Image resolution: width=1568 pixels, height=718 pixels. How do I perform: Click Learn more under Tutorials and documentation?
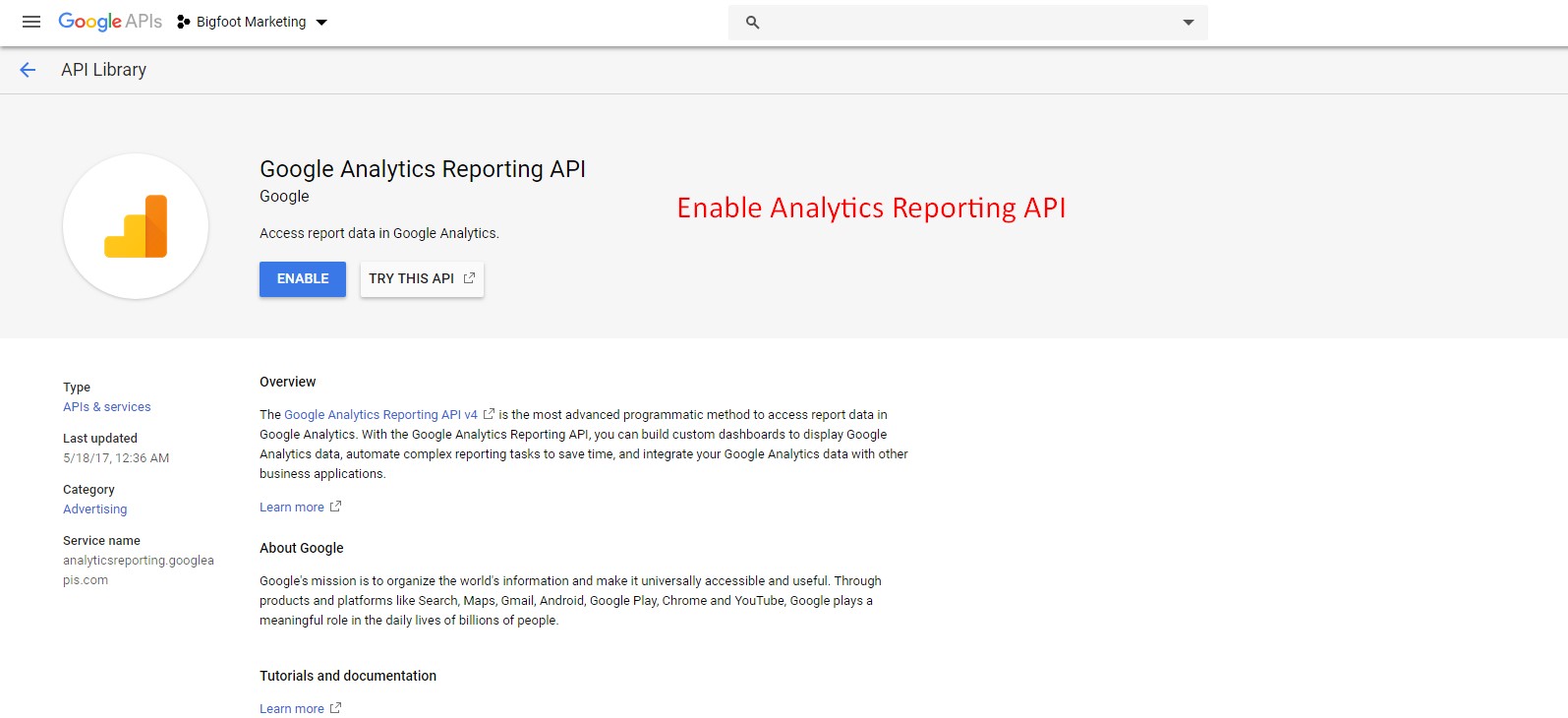(292, 709)
